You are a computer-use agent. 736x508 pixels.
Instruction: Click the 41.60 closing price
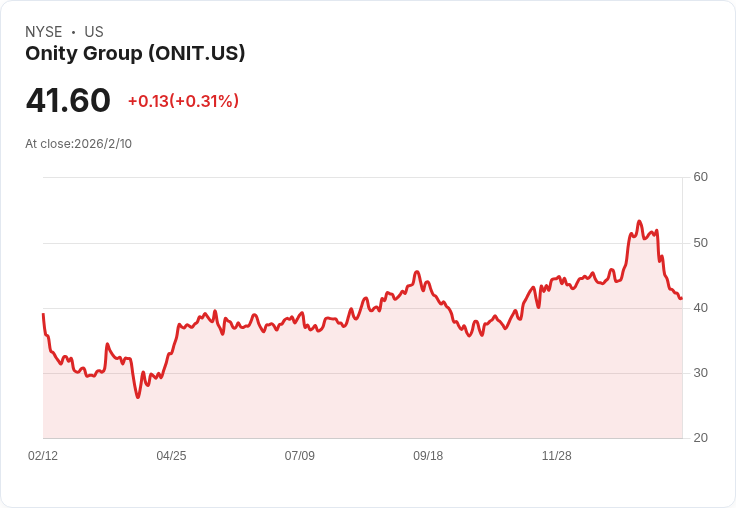click(x=68, y=101)
